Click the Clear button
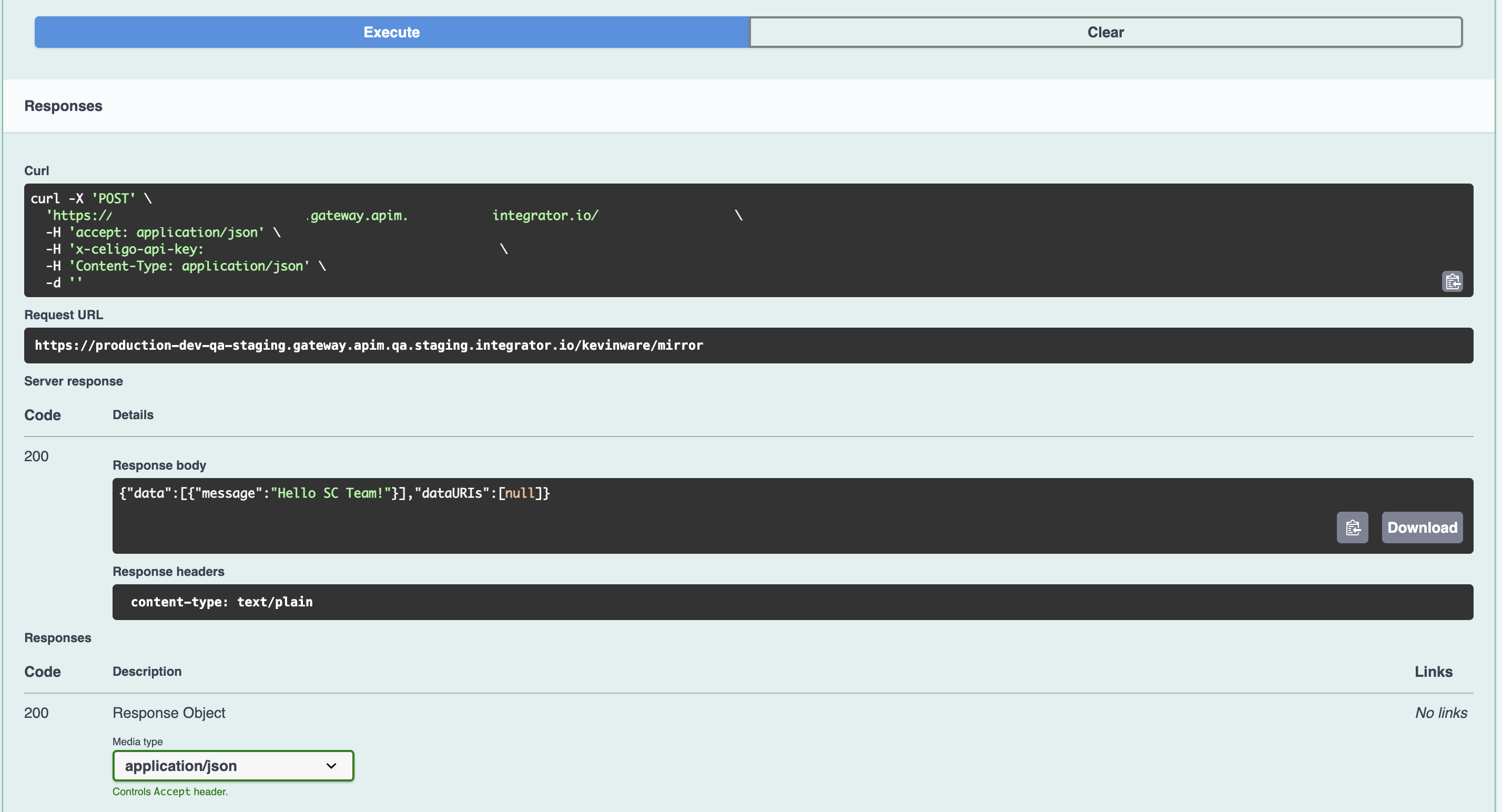The width and height of the screenshot is (1502, 812). pyautogui.click(x=1105, y=32)
